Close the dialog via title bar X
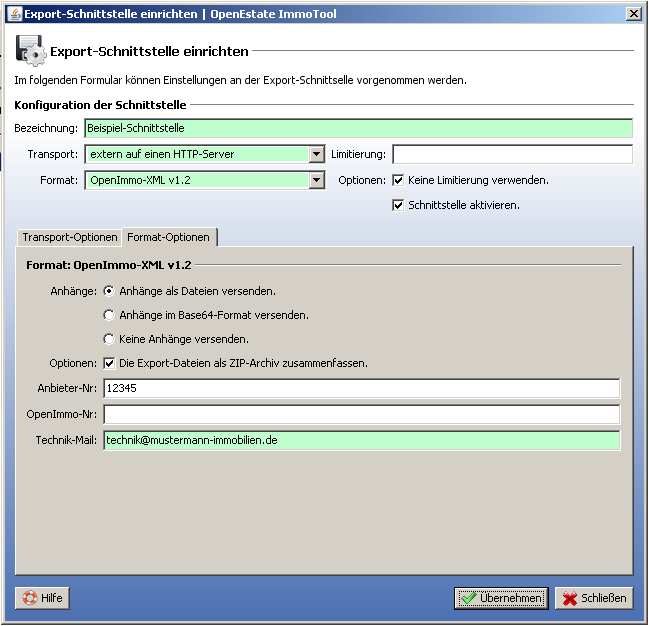This screenshot has width=648, height=626. pos(633,13)
